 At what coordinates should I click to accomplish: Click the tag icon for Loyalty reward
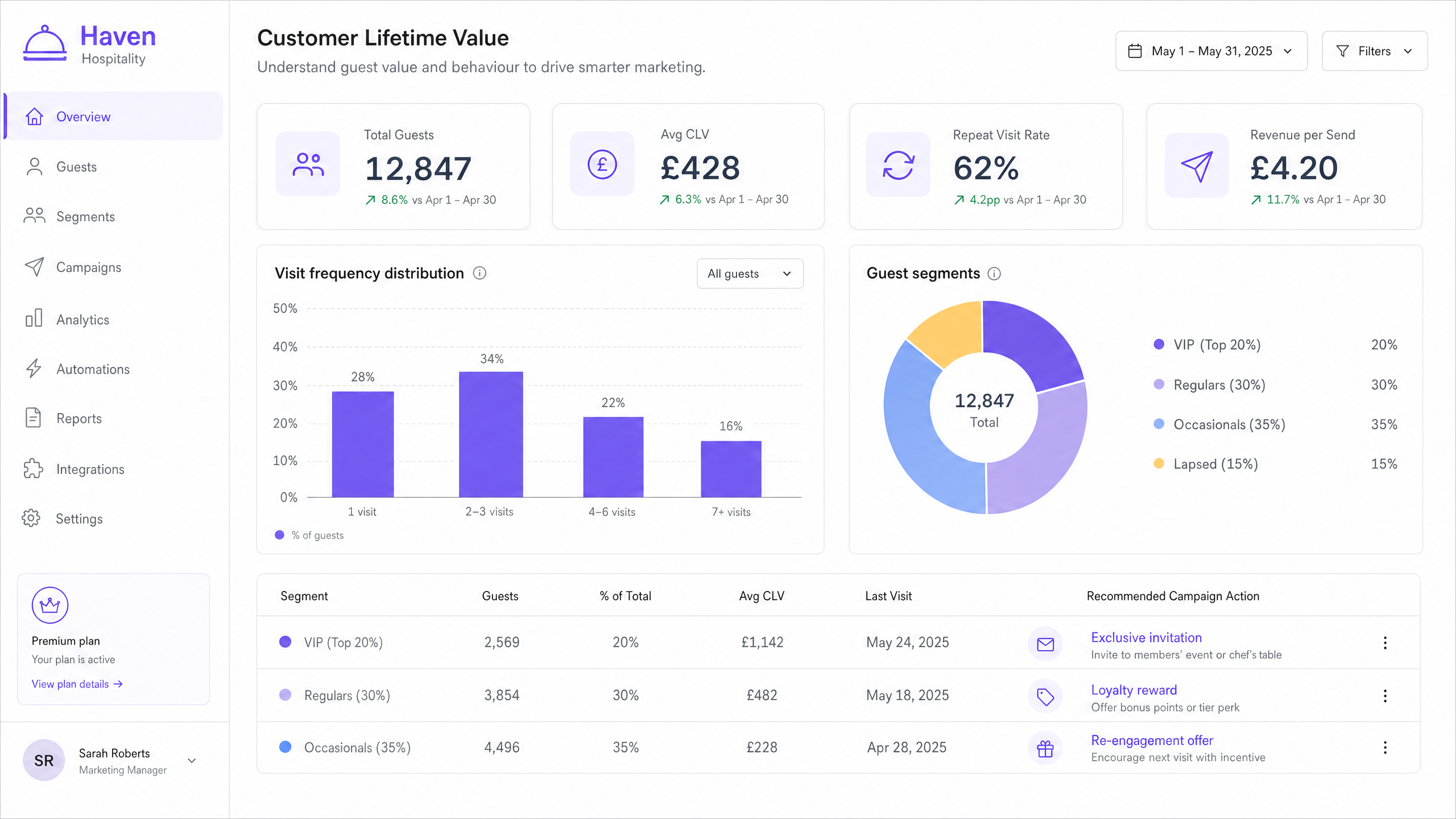pos(1045,697)
